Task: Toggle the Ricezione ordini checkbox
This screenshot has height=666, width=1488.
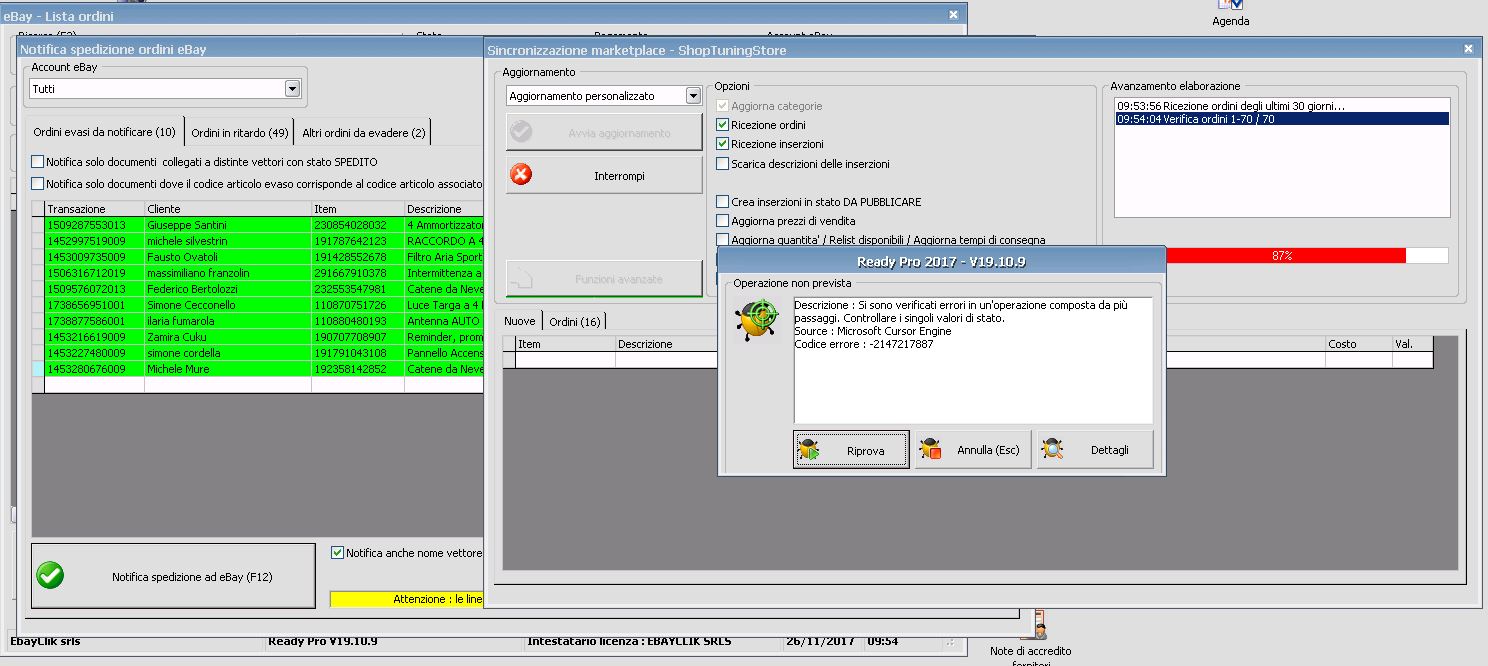Action: coord(723,125)
